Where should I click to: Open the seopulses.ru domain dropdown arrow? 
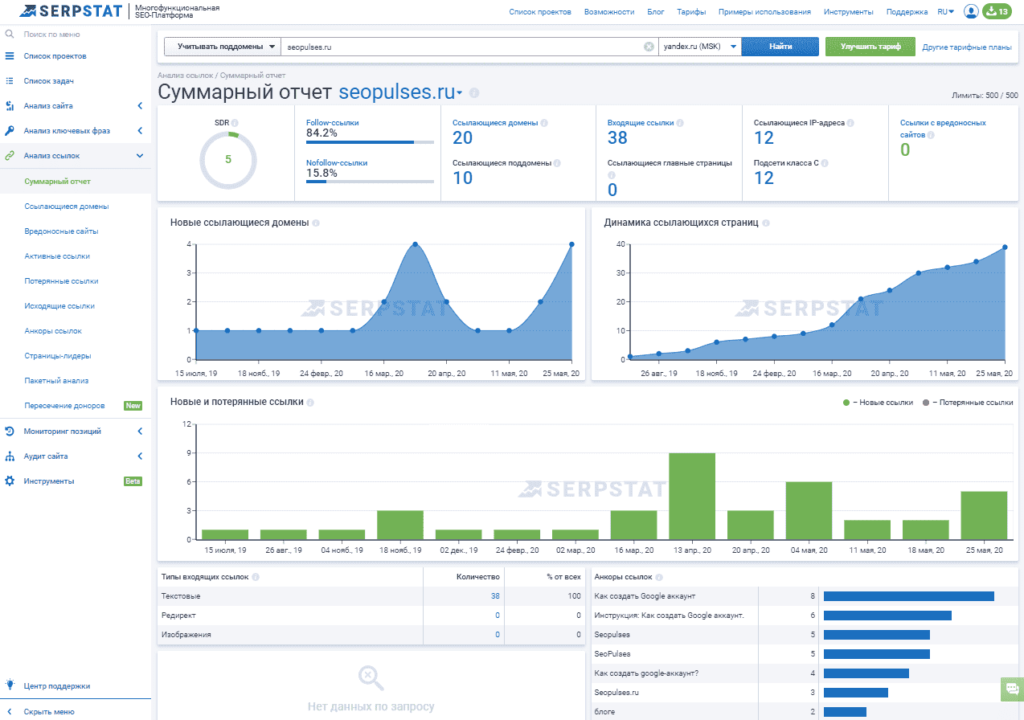click(x=460, y=93)
